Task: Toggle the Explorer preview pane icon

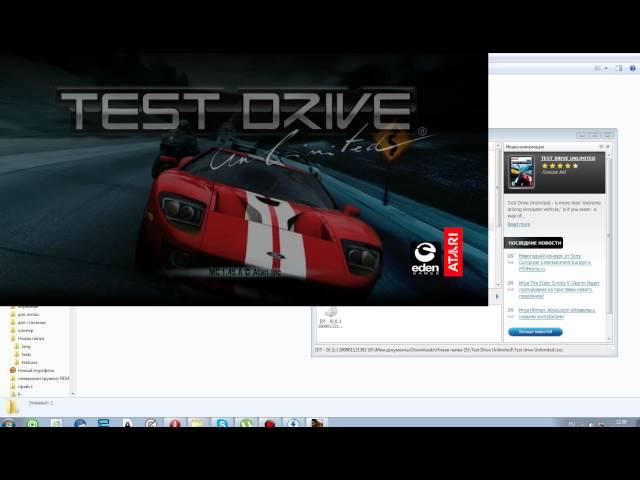Action: pos(619,68)
